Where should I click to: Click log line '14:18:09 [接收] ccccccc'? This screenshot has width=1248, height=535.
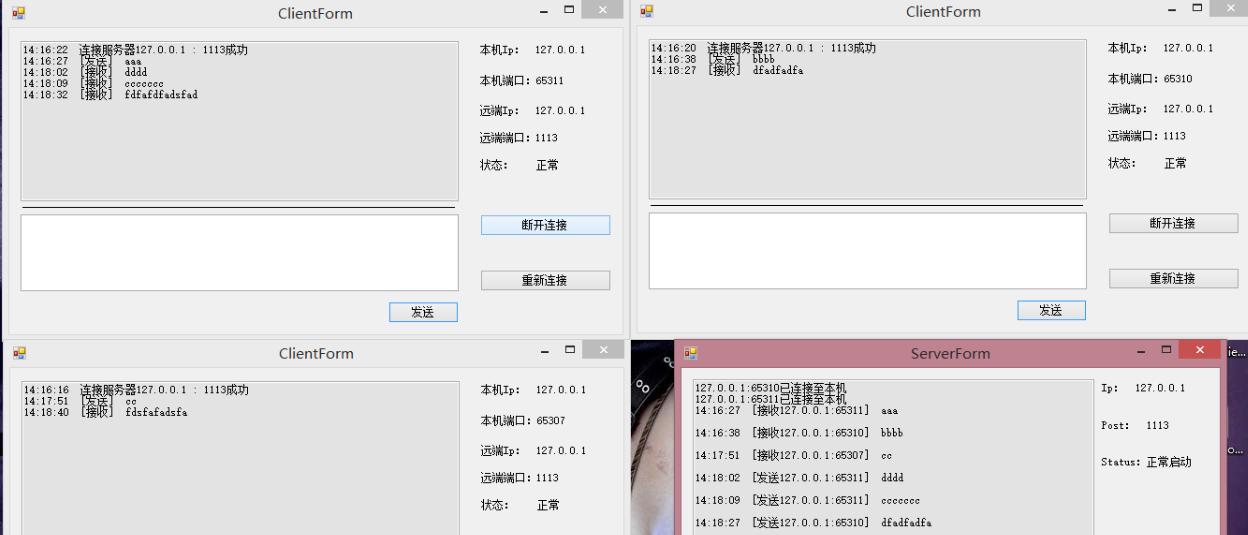point(93,84)
